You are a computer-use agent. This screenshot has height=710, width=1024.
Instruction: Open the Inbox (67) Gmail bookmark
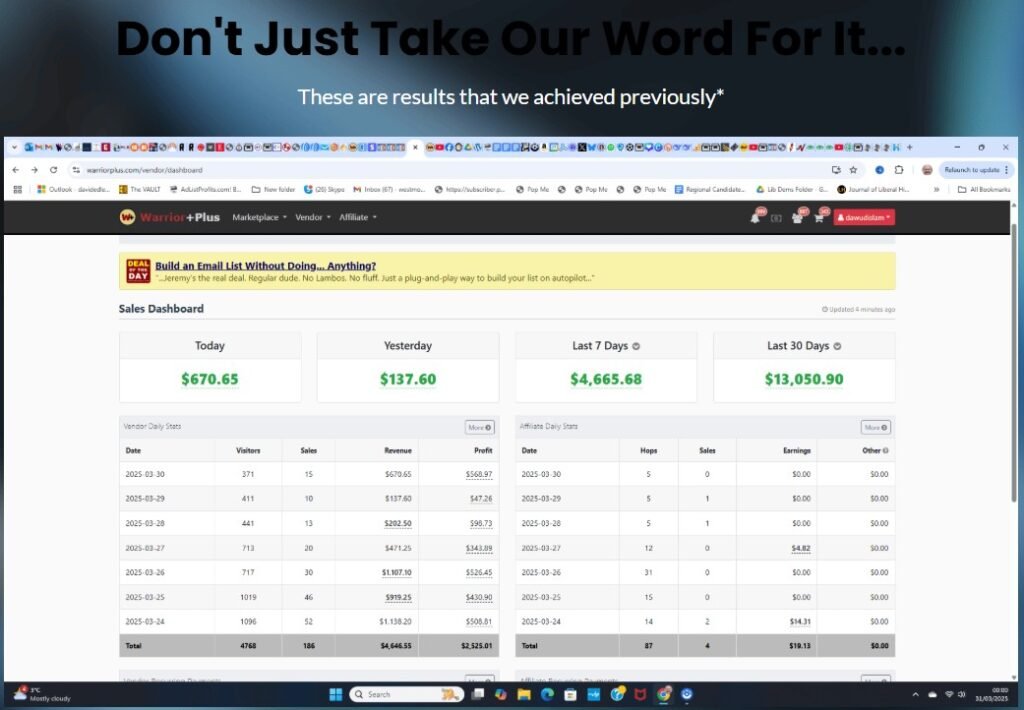click(x=389, y=189)
